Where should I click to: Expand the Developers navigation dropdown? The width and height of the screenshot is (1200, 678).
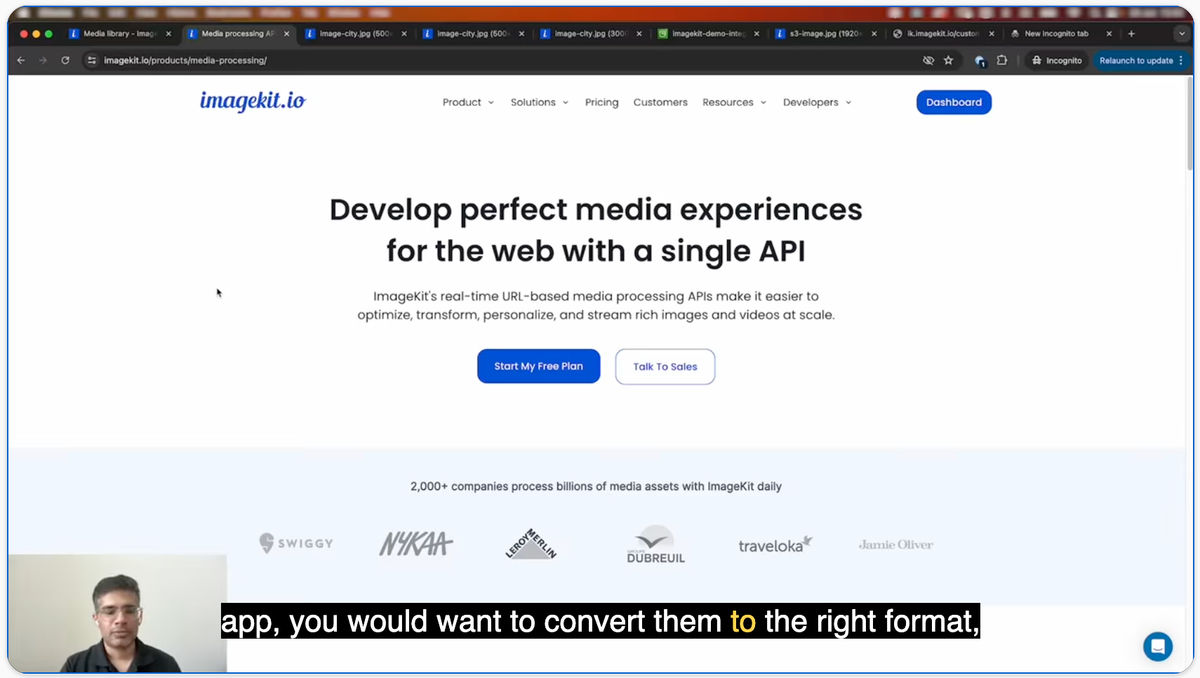817,102
